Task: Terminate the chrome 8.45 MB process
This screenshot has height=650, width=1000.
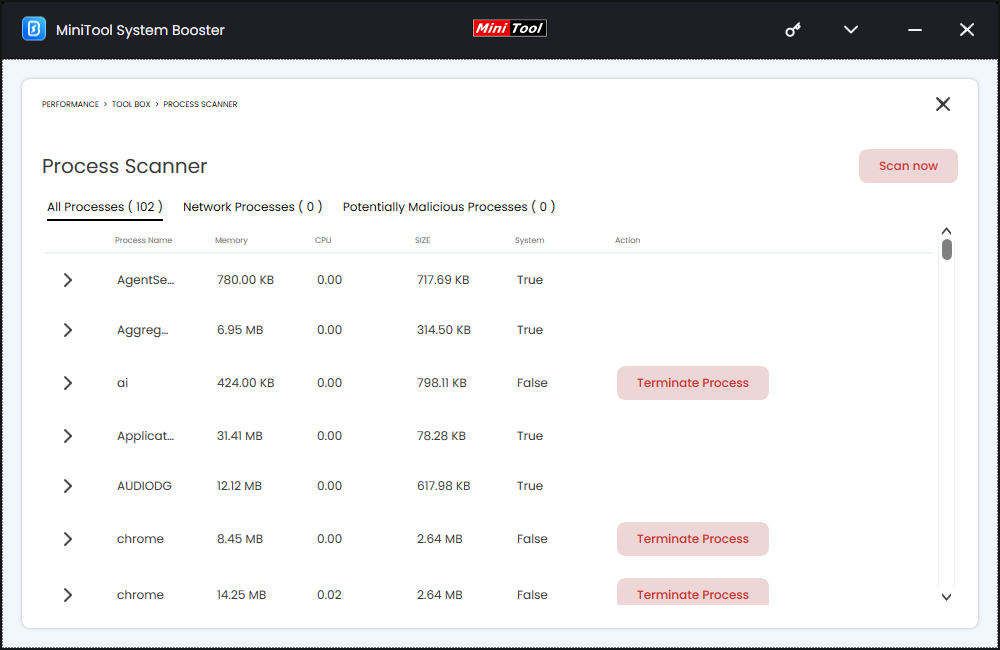Action: pyautogui.click(x=693, y=539)
